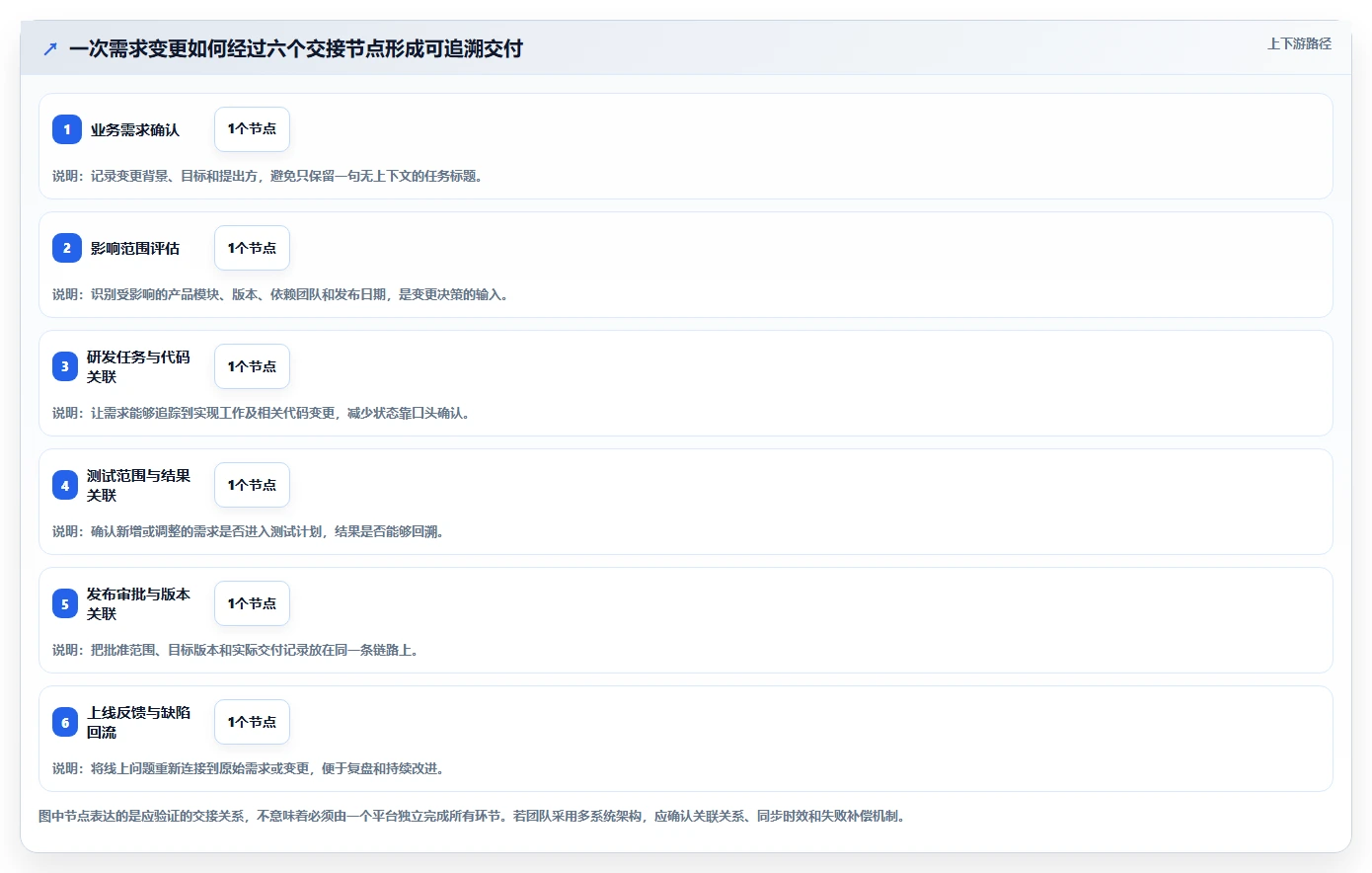Click the description starting 将线上问题重新连接
The width and height of the screenshot is (1372, 873).
pos(249,768)
